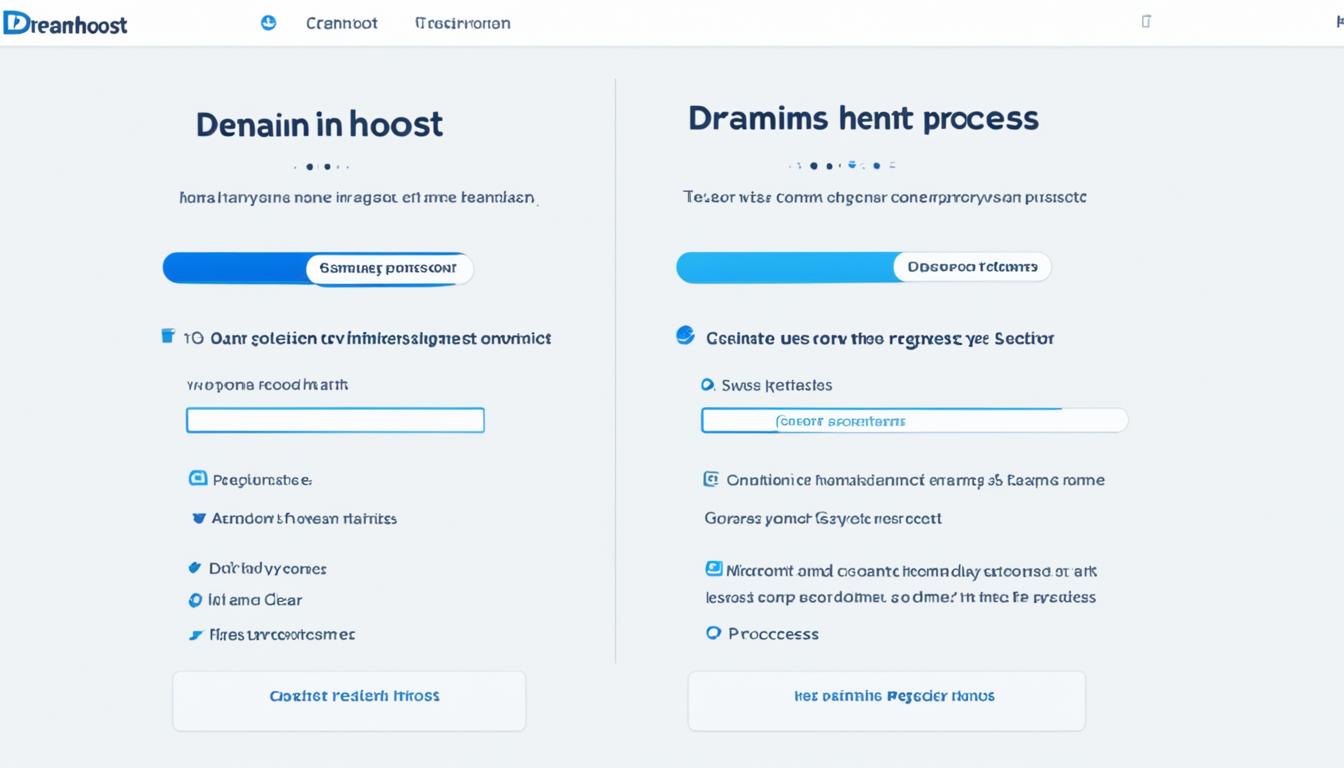Select the 'Proccess' radio option

click(x=713, y=633)
